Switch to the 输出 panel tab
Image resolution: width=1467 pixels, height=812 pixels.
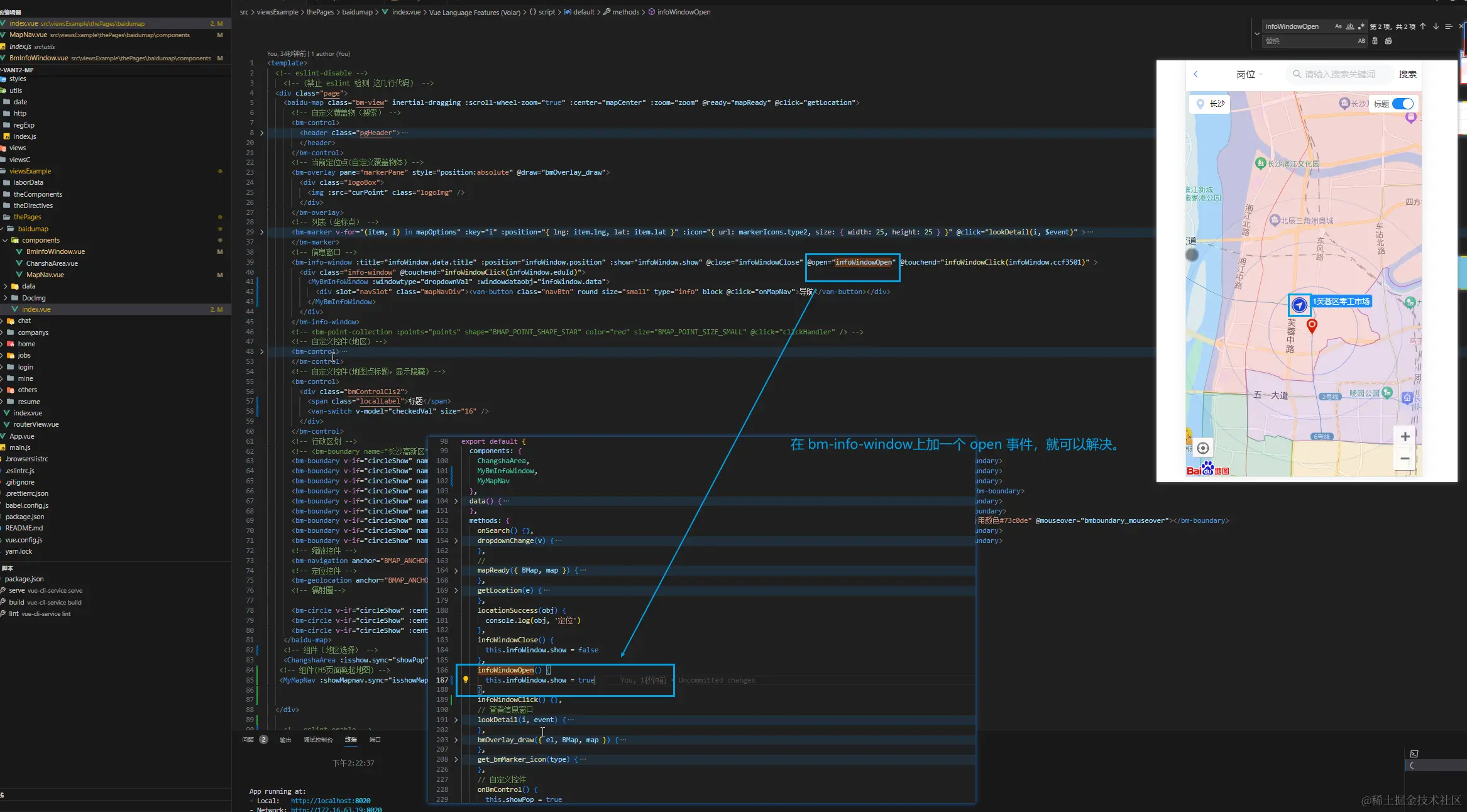(285, 740)
